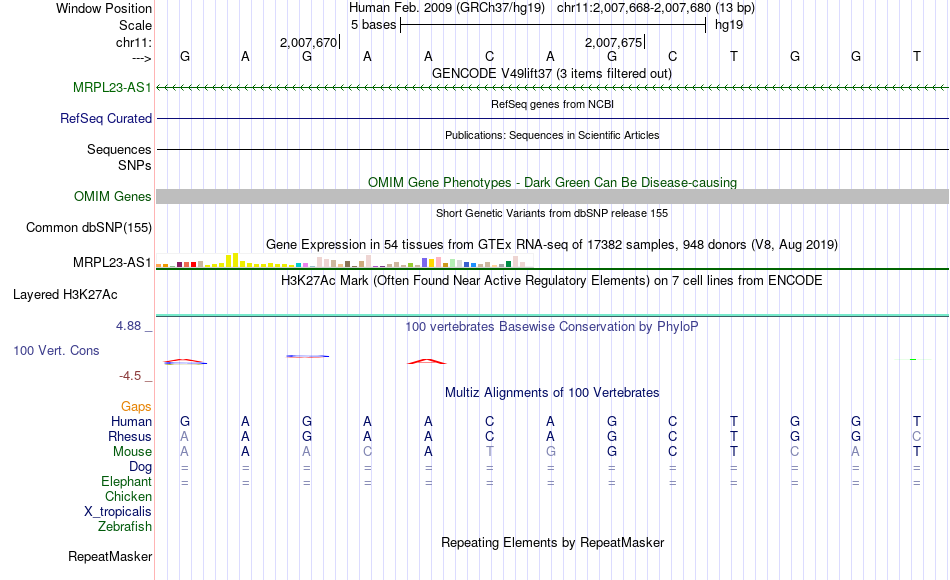Image resolution: width=950 pixels, height=580 pixels.
Task: Click the -4.5 PhyloP lower scale value
Action: (130, 376)
